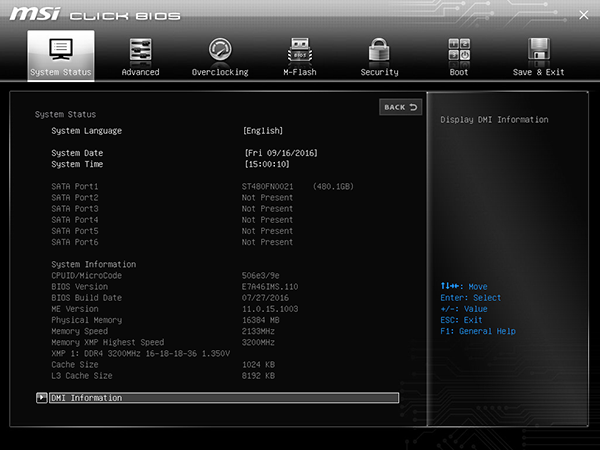Click the SATA Port4 row label
The width and height of the screenshot is (600, 450).
click(75, 220)
